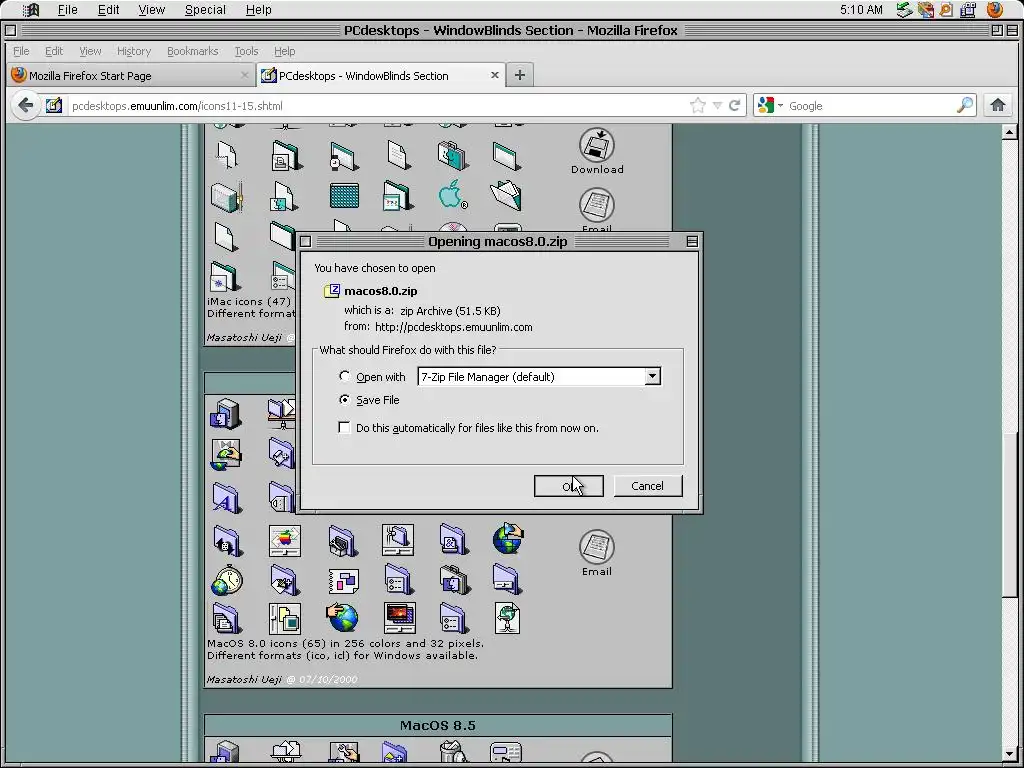Click the dialog's windowshade collapse box
This screenshot has height=768, width=1024.
[692, 242]
